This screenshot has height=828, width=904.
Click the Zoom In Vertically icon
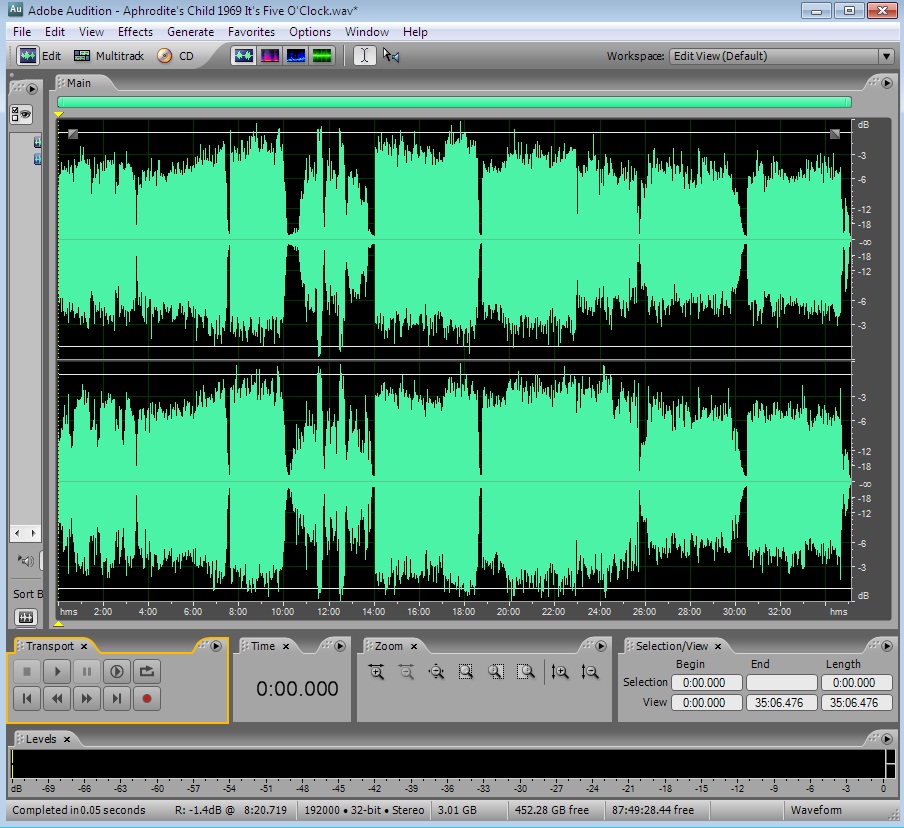click(x=560, y=673)
